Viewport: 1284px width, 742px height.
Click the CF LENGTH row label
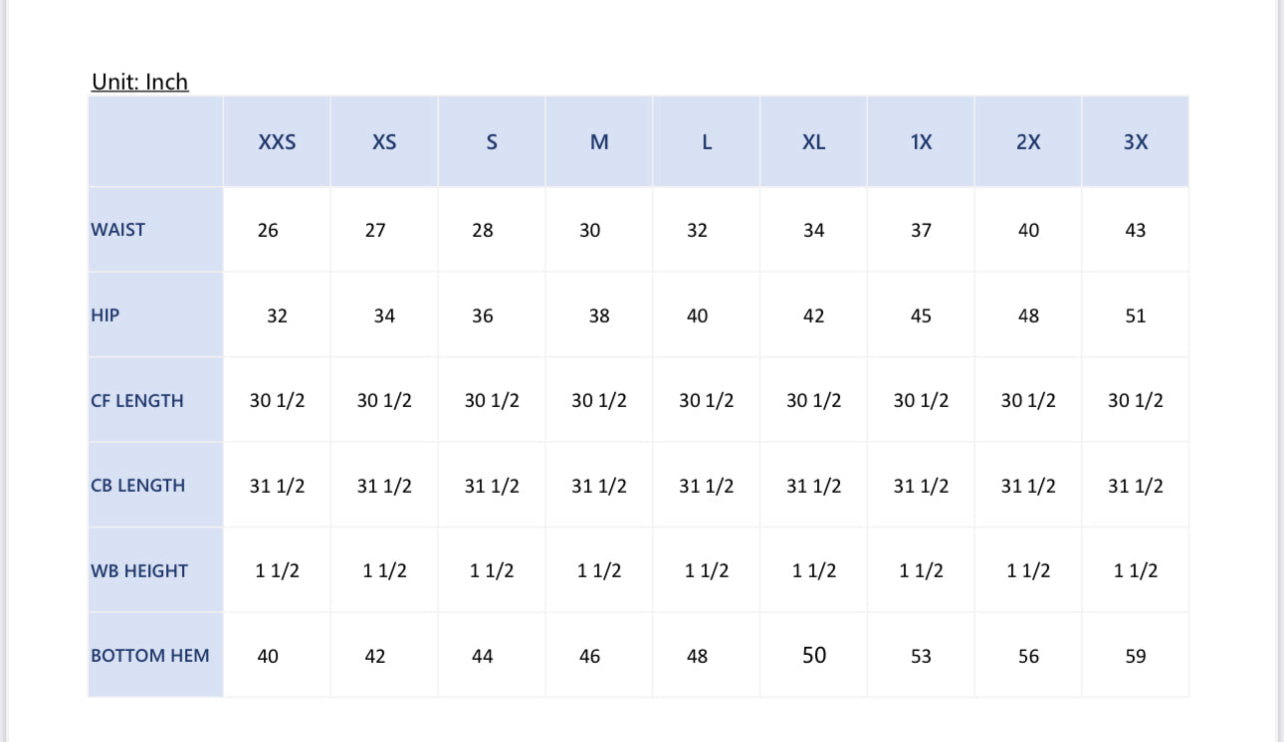[137, 401]
